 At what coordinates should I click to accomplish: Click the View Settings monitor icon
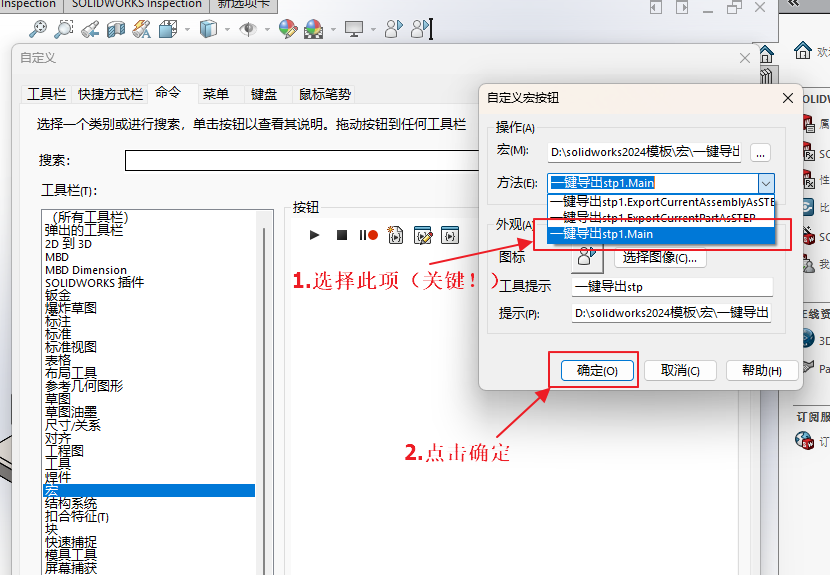[354, 29]
